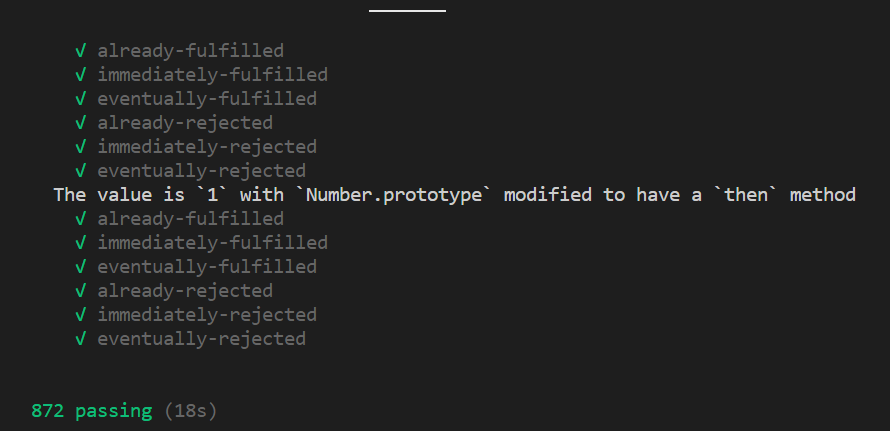This screenshot has width=890, height=431.
Task: Click the last eventually-rejected test text
Action: [x=201, y=339]
